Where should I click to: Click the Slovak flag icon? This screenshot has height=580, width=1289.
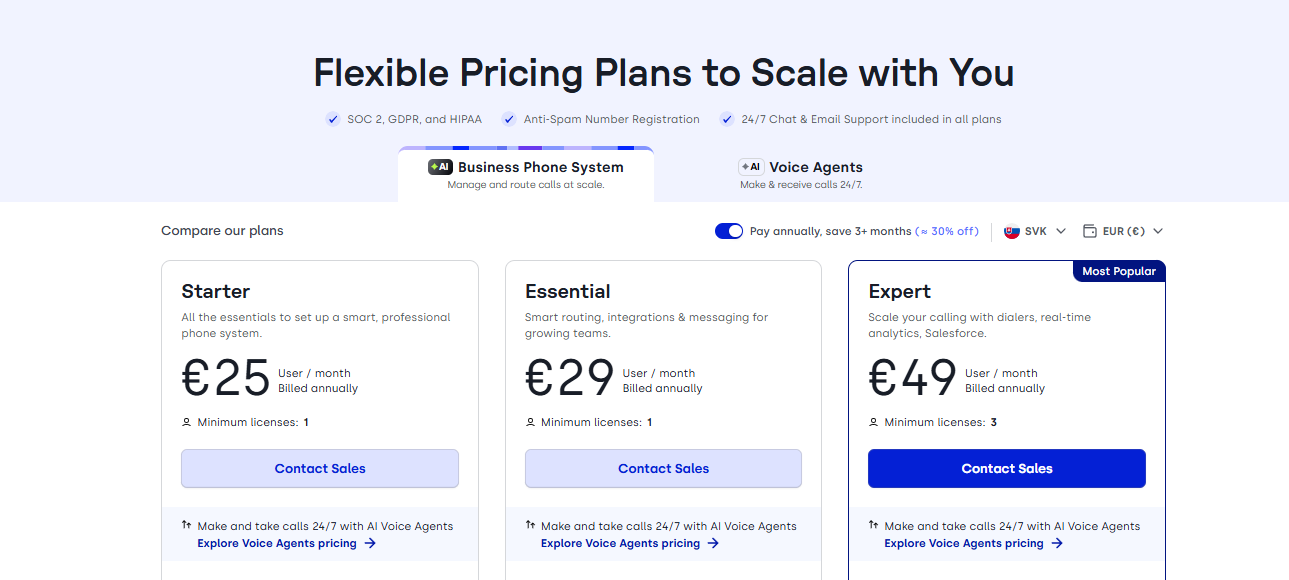(x=1010, y=231)
